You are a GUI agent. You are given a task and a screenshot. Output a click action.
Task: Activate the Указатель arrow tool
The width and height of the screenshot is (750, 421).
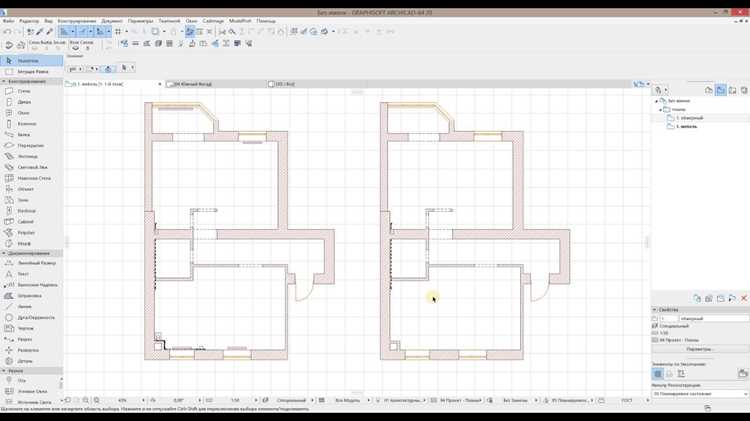pos(32,61)
